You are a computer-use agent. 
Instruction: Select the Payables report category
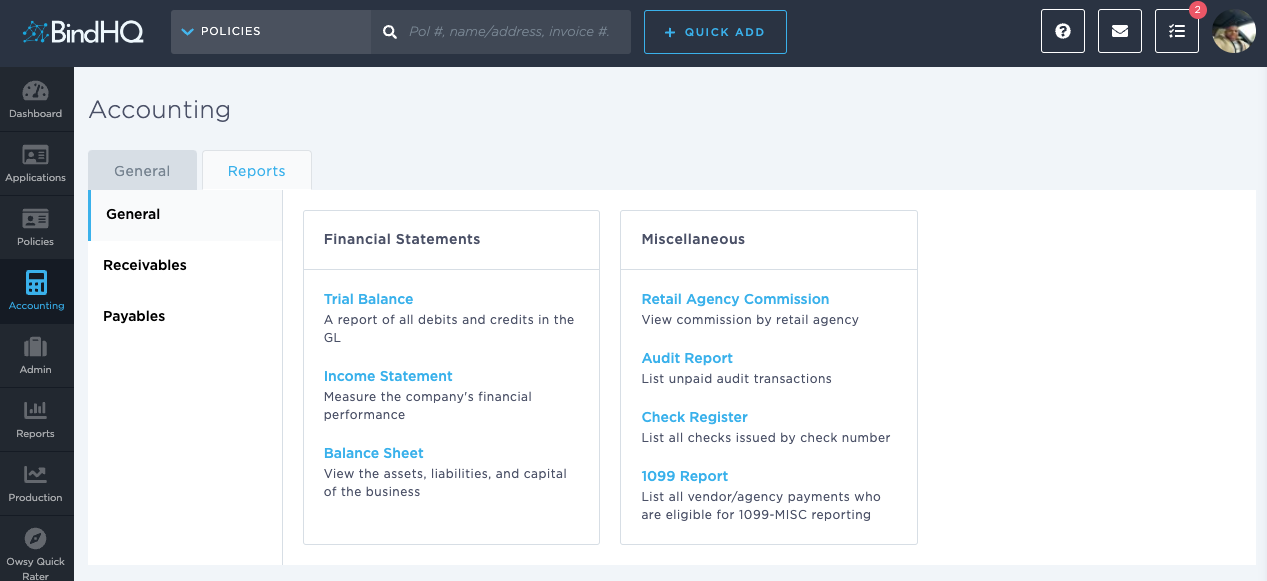(x=134, y=316)
